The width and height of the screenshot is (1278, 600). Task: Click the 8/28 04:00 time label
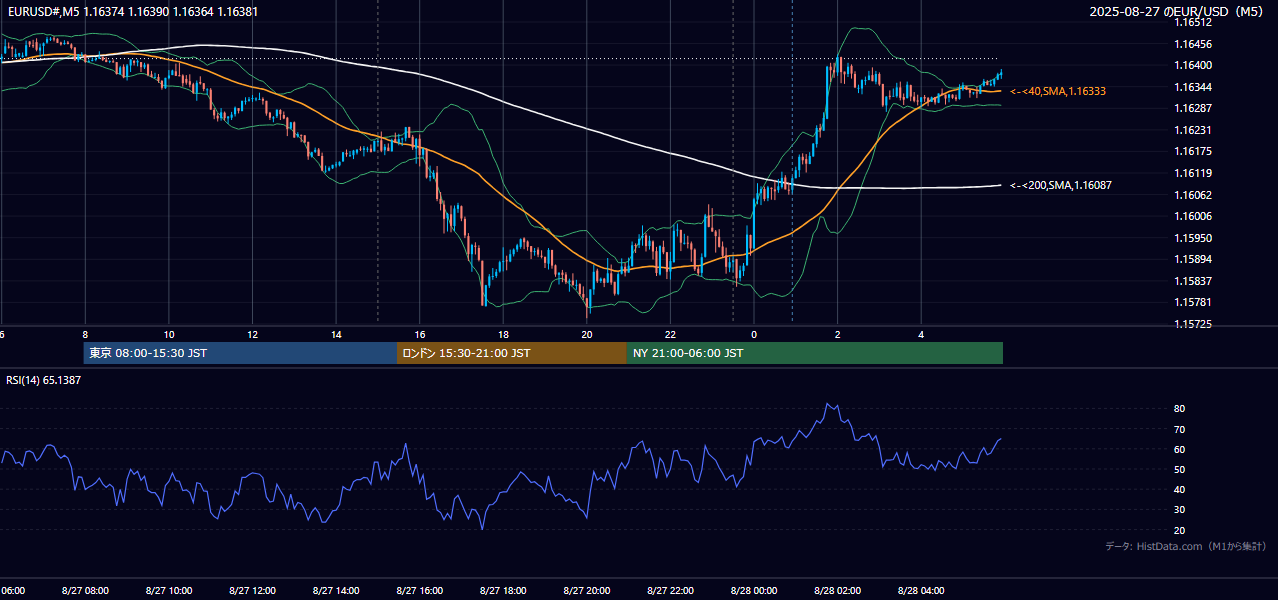[922, 590]
